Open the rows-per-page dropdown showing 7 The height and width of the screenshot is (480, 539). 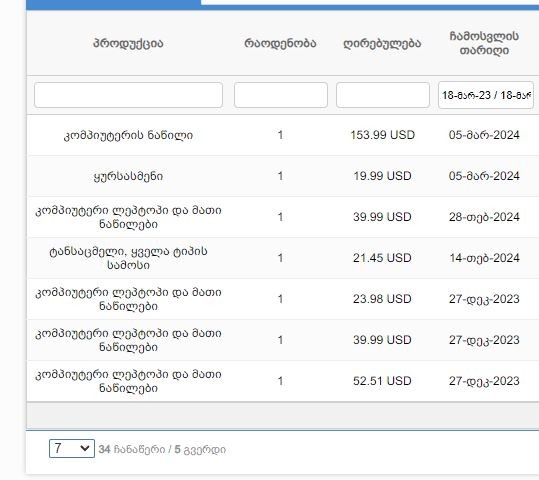click(72, 448)
